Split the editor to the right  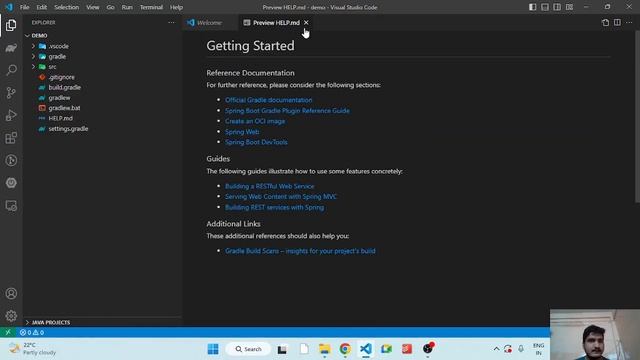(617, 23)
